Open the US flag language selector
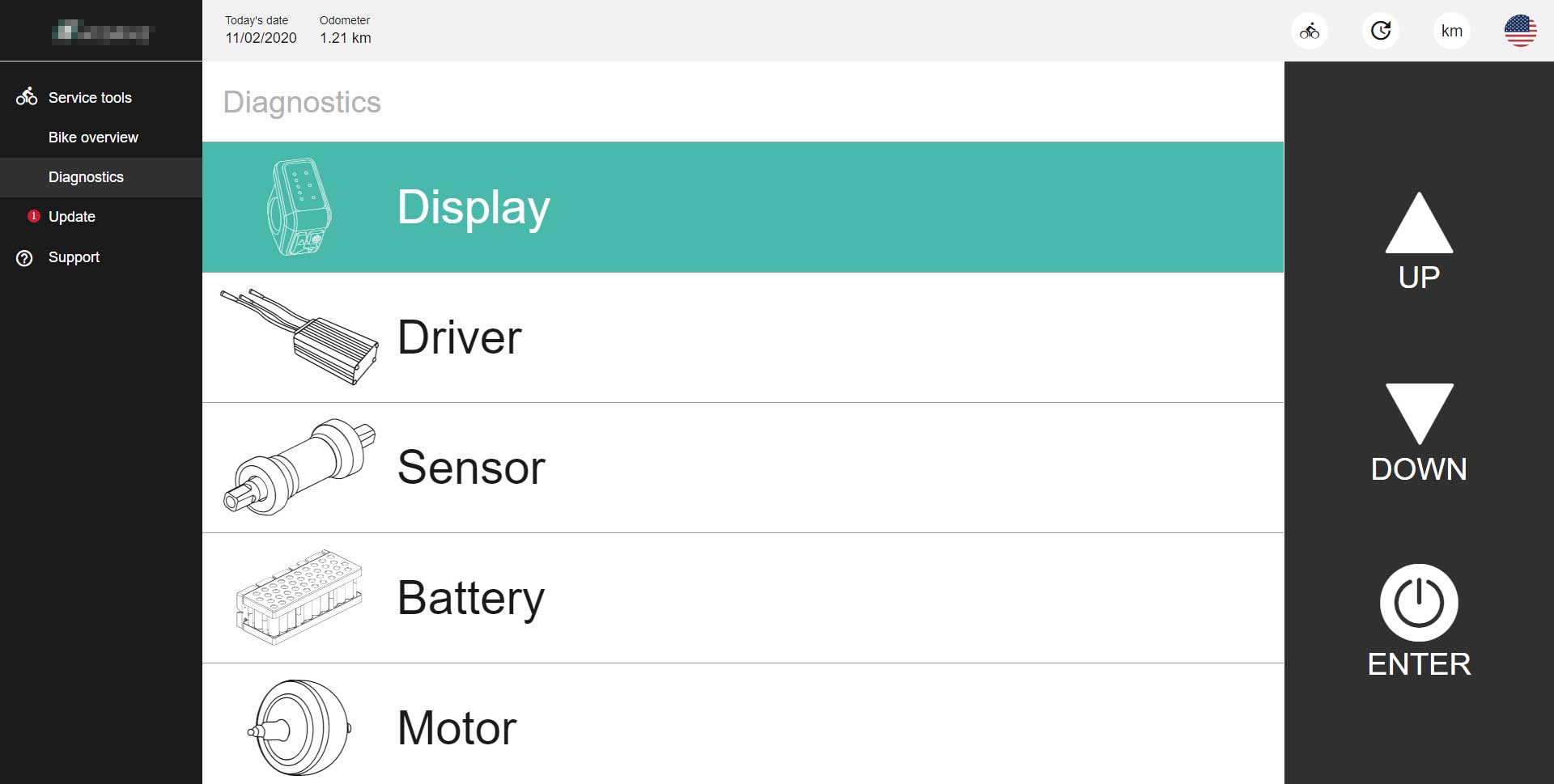This screenshot has width=1554, height=784. [x=1520, y=32]
